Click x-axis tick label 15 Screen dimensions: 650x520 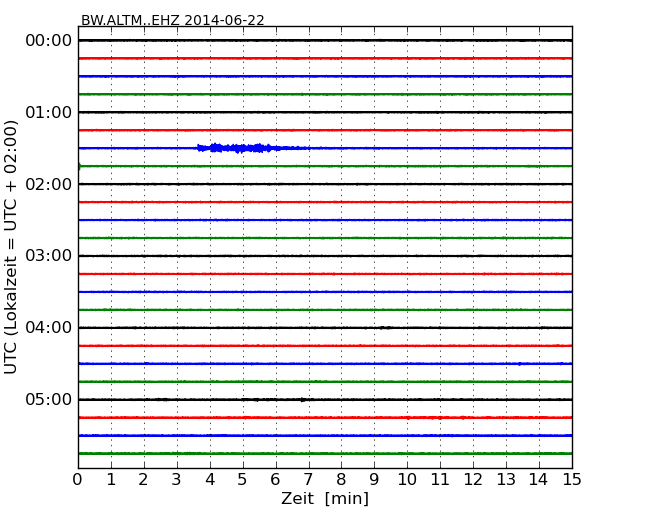click(x=572, y=480)
